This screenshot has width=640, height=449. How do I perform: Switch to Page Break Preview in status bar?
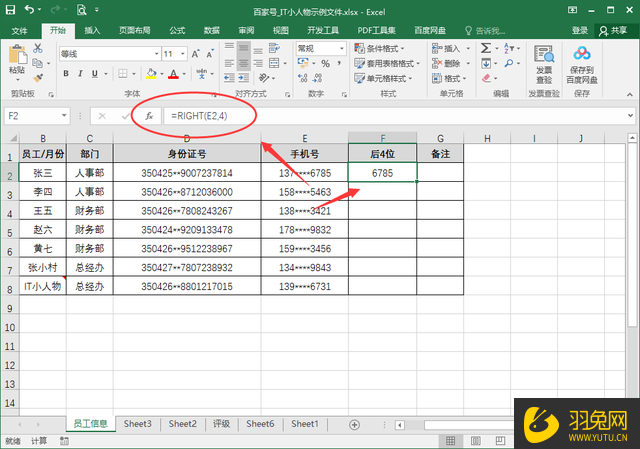point(500,441)
